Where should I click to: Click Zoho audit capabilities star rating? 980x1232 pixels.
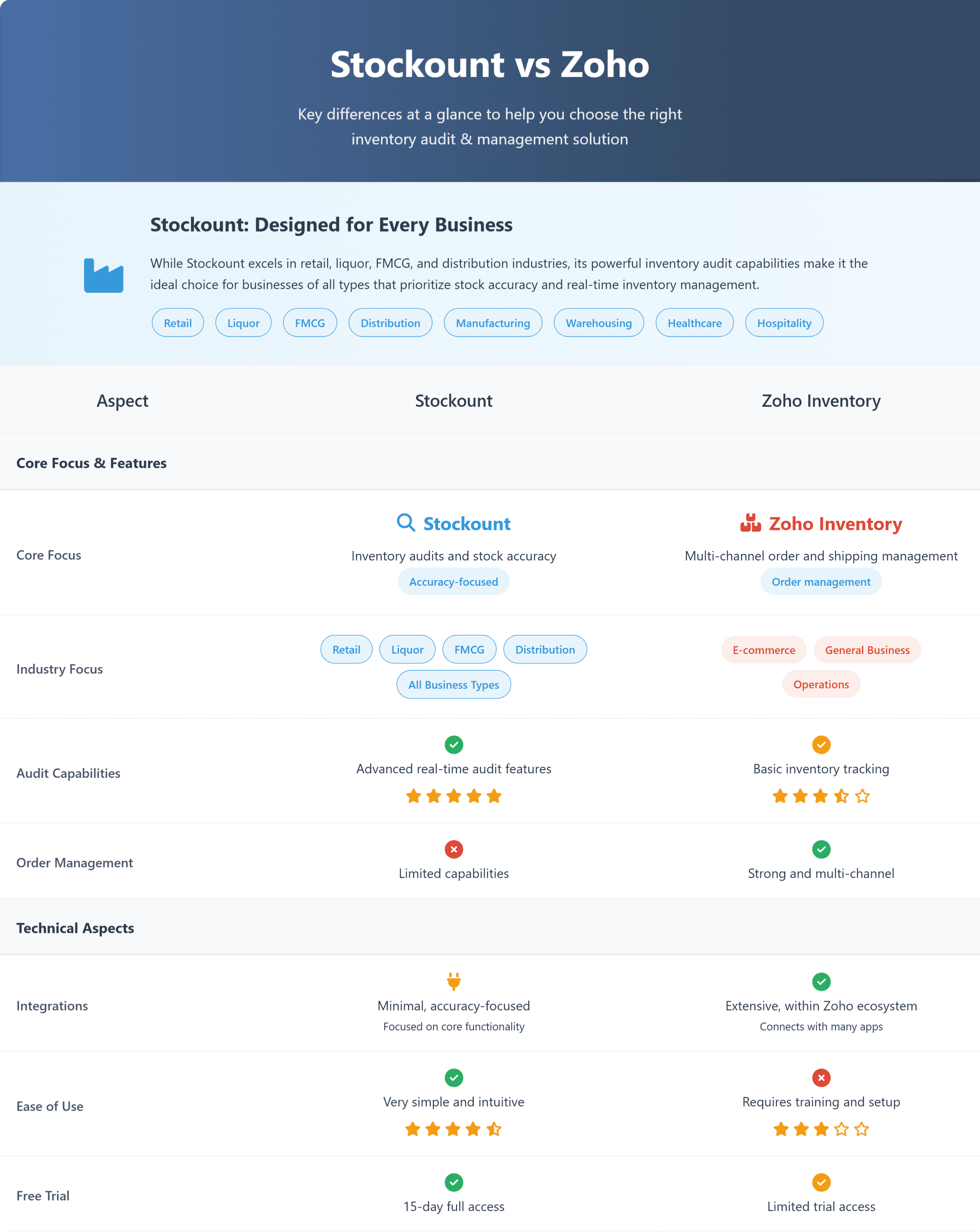pos(821,796)
